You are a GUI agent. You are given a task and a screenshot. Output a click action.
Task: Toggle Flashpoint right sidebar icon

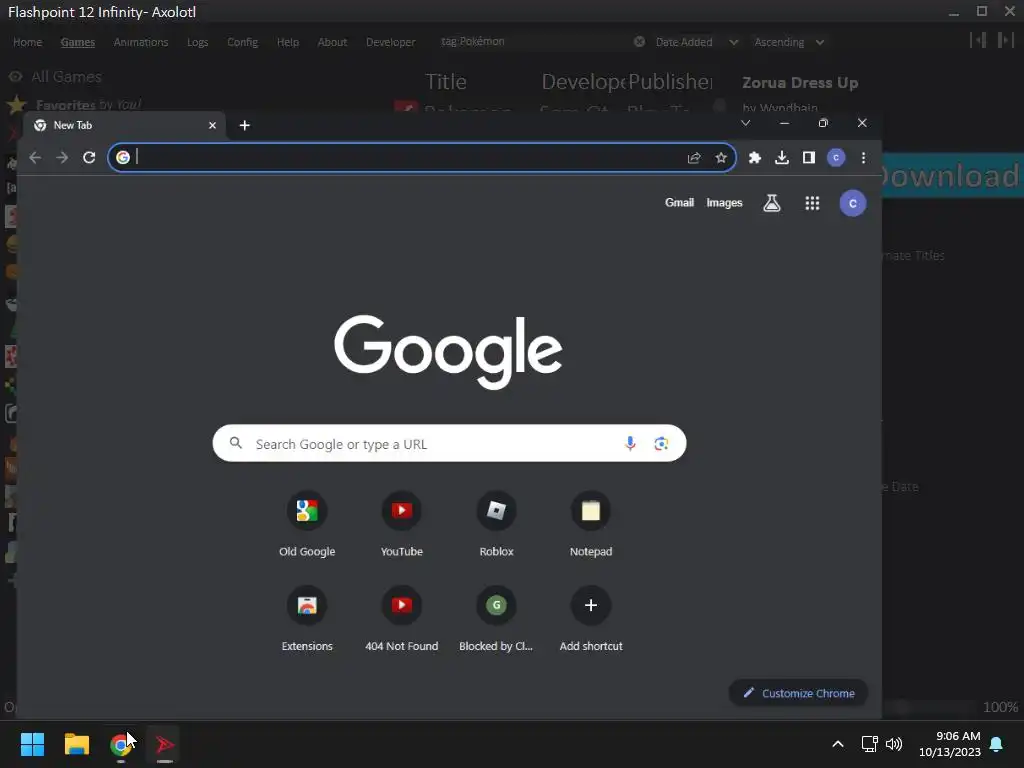pyautogui.click(x=1005, y=40)
